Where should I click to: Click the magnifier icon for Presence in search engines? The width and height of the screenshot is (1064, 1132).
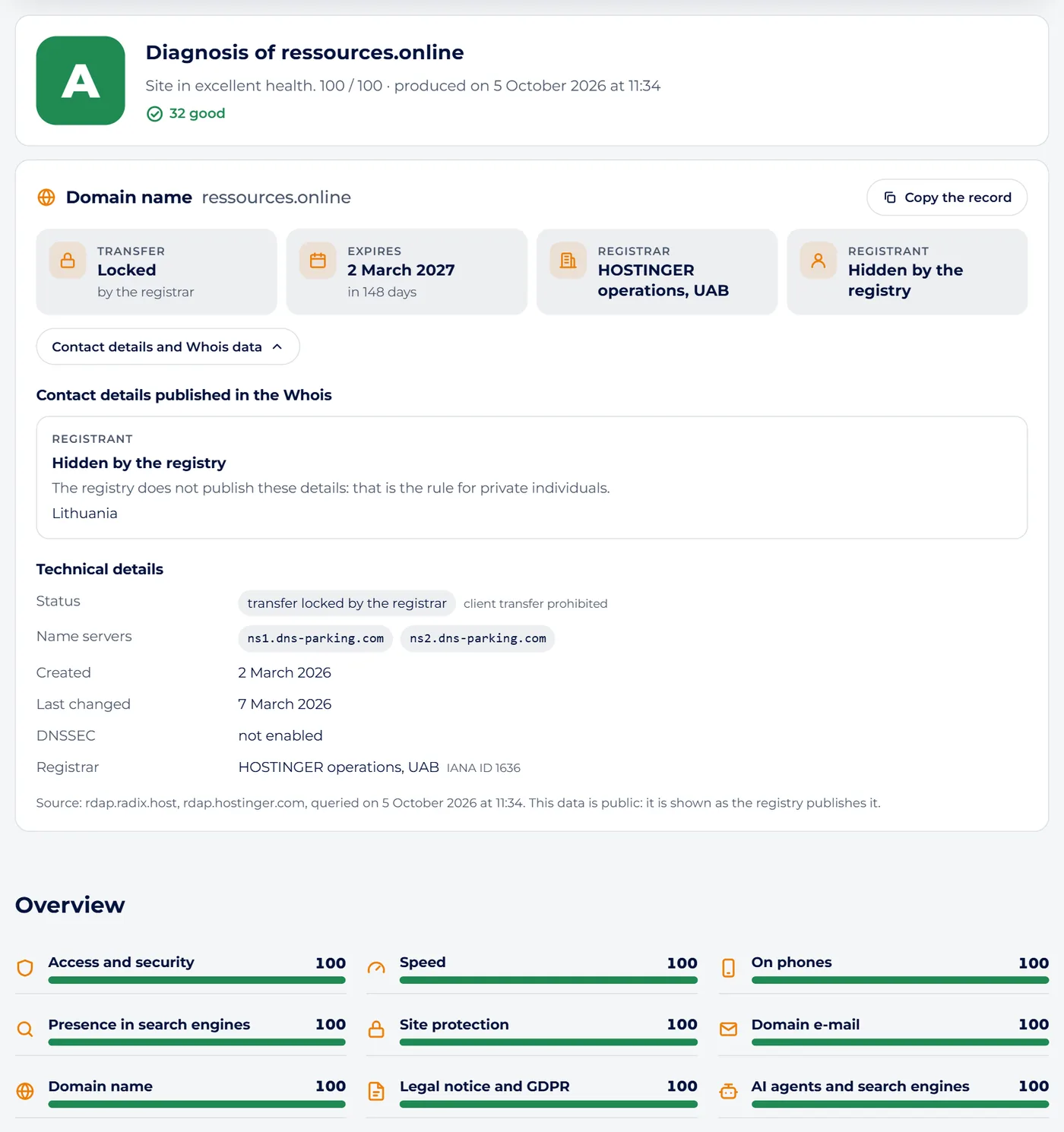click(x=25, y=1029)
